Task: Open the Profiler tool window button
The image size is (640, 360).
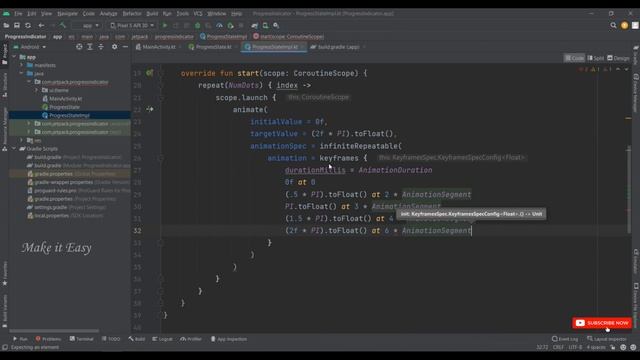Action: [x=191, y=339]
